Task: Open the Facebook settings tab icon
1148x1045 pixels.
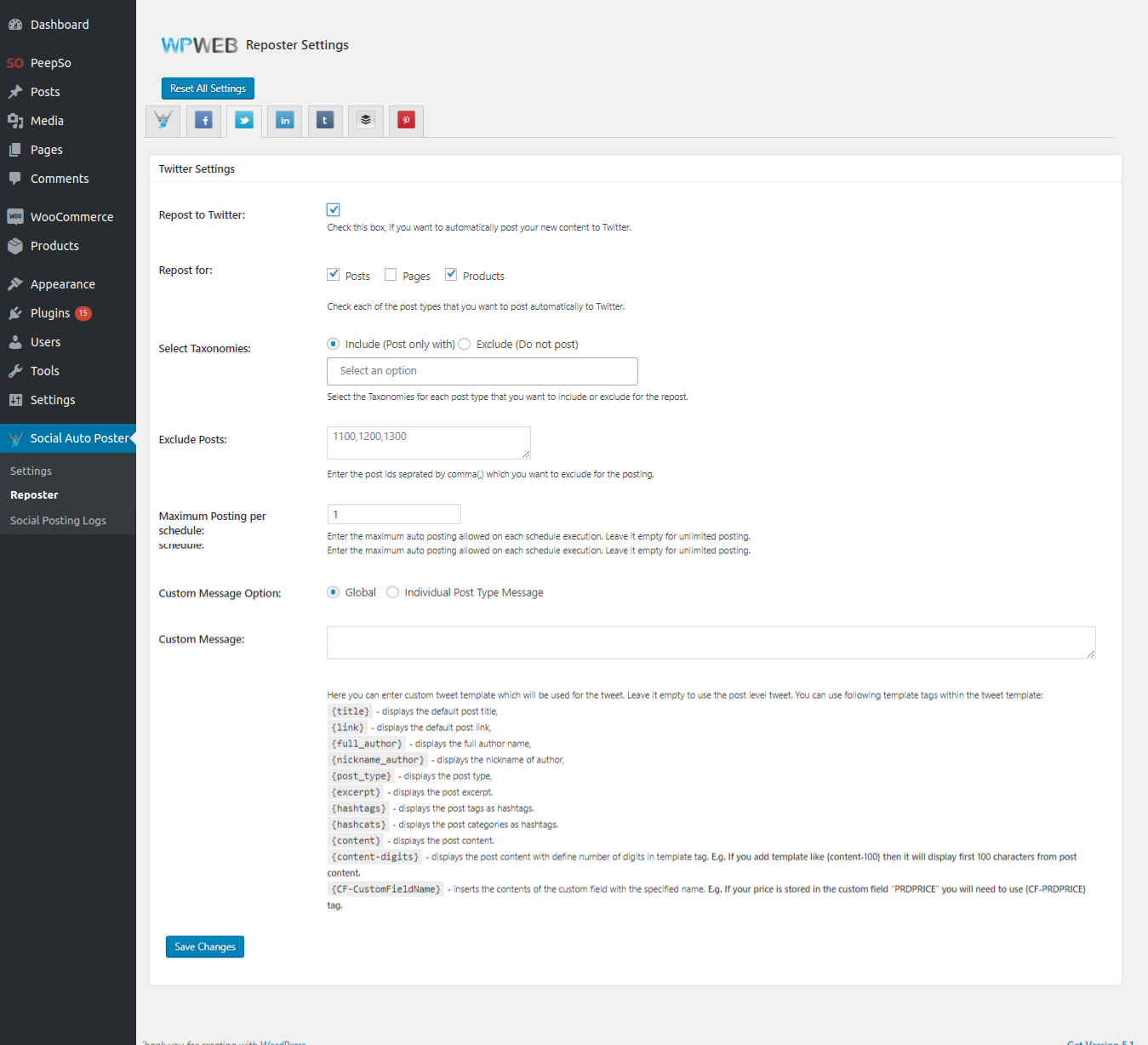Action: [203, 121]
